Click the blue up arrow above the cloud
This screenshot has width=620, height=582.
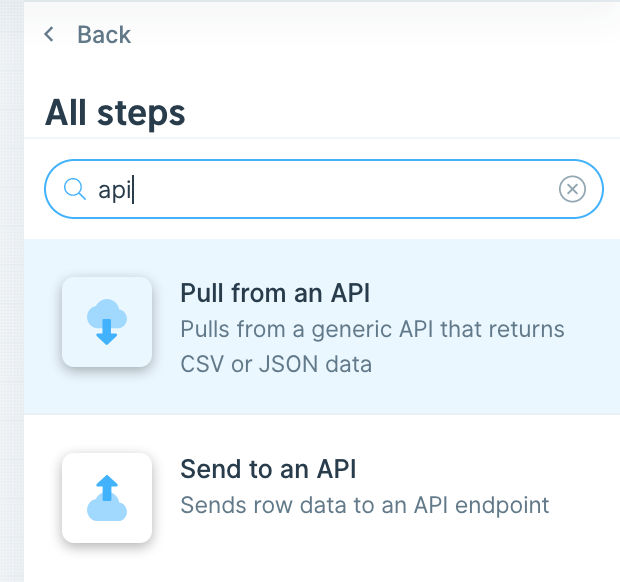[x=107, y=486]
